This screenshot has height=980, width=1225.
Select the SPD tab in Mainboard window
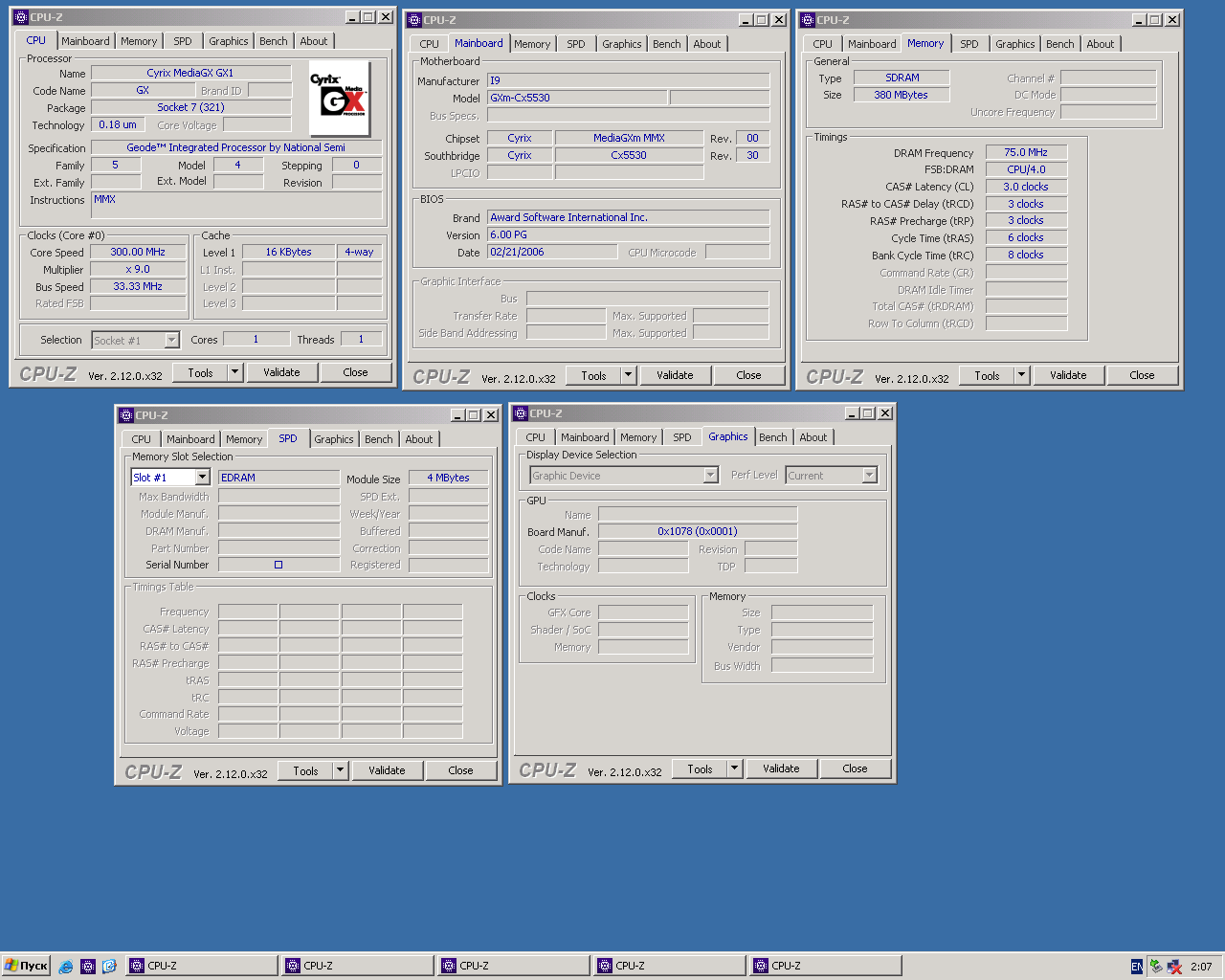576,44
